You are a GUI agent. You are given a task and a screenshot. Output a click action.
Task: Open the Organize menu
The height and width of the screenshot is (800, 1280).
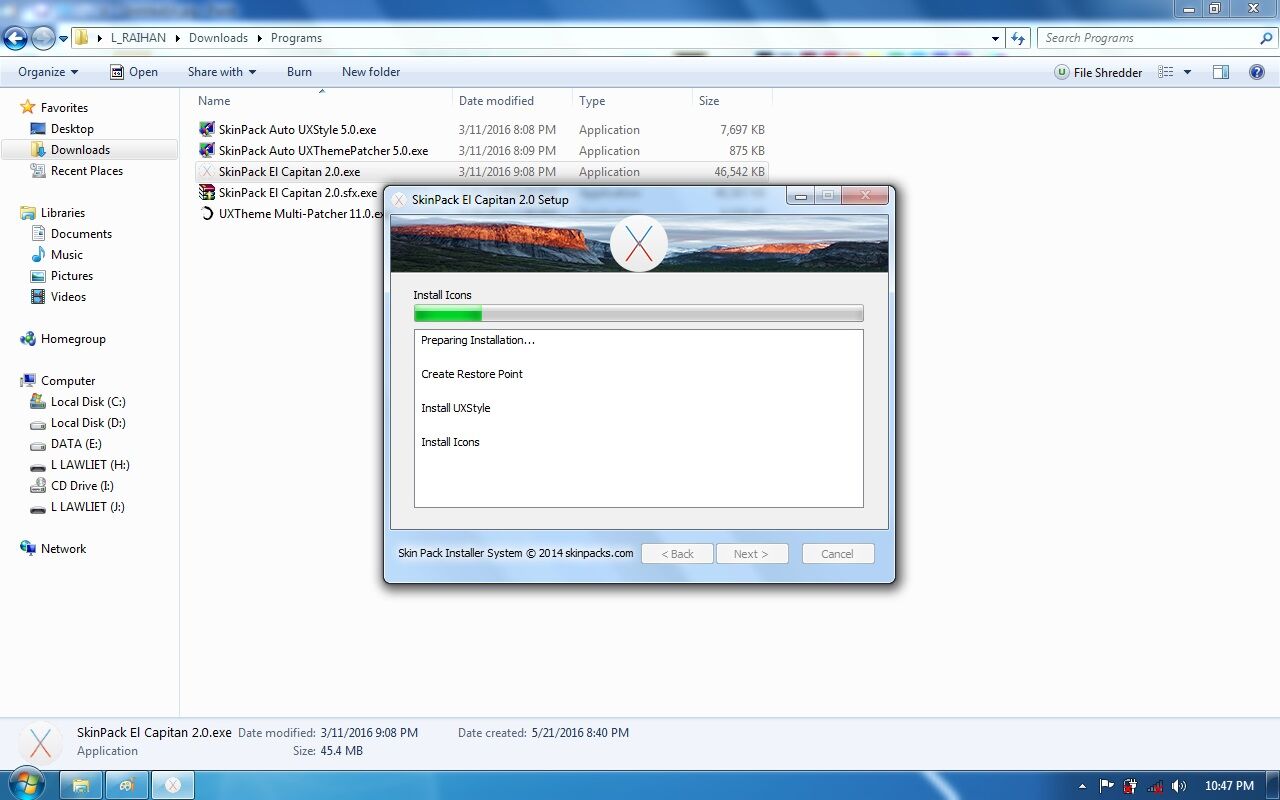48,72
